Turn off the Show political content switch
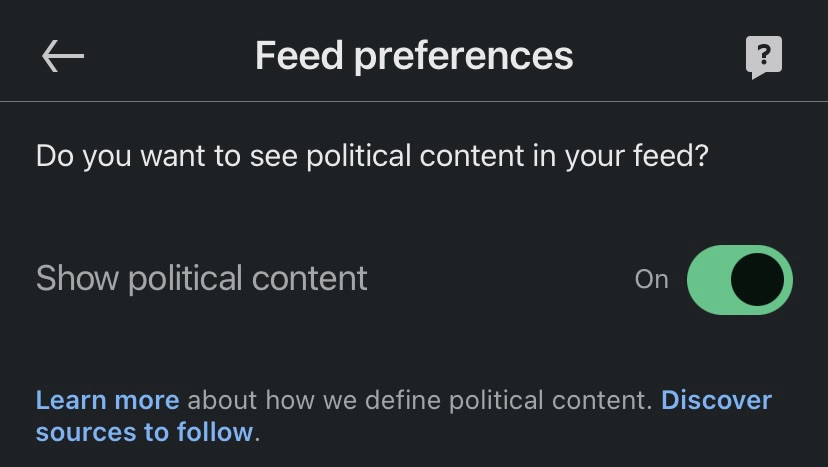 [x=739, y=279]
